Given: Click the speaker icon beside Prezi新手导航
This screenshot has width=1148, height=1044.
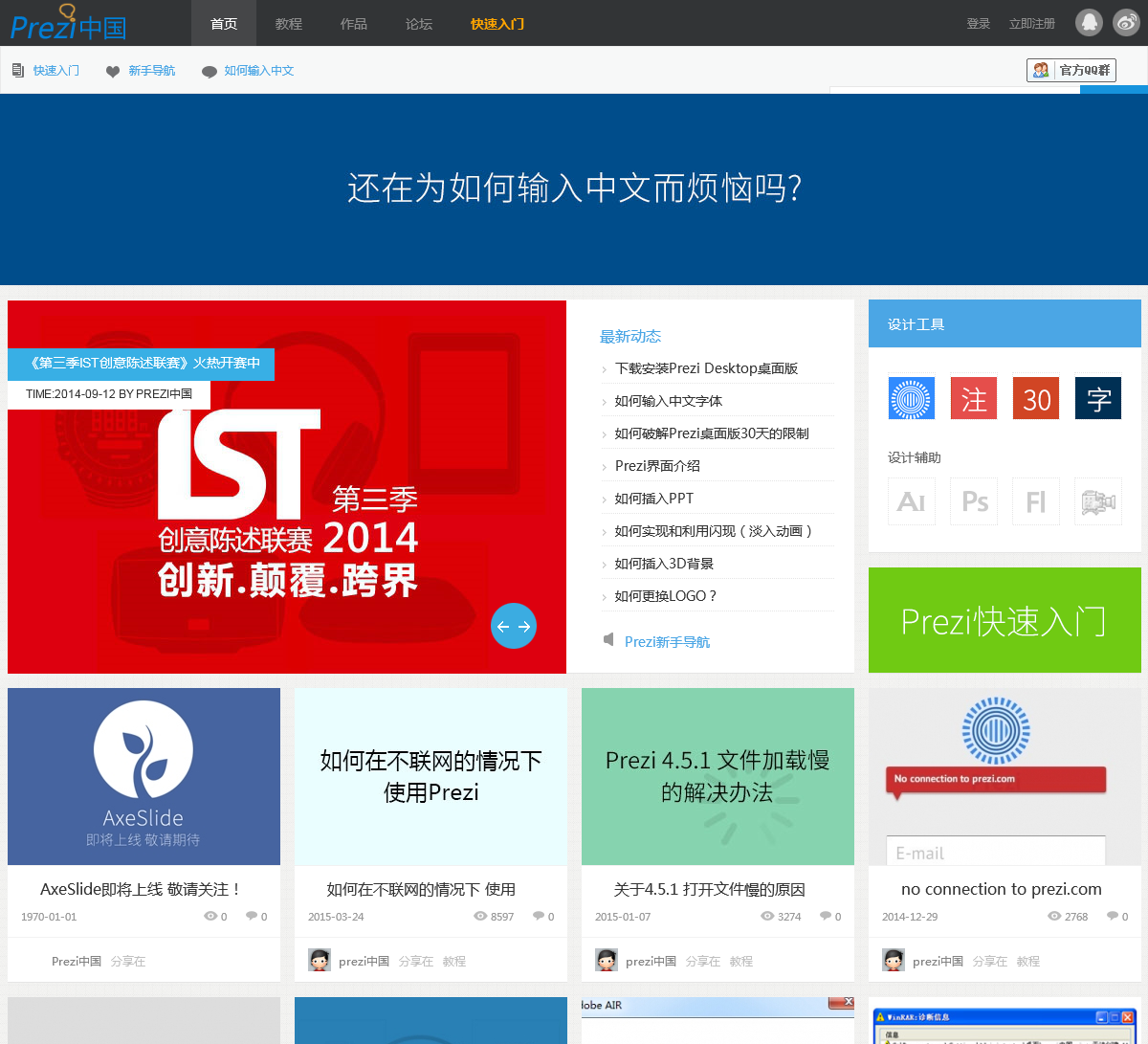Looking at the screenshot, I should [x=608, y=639].
